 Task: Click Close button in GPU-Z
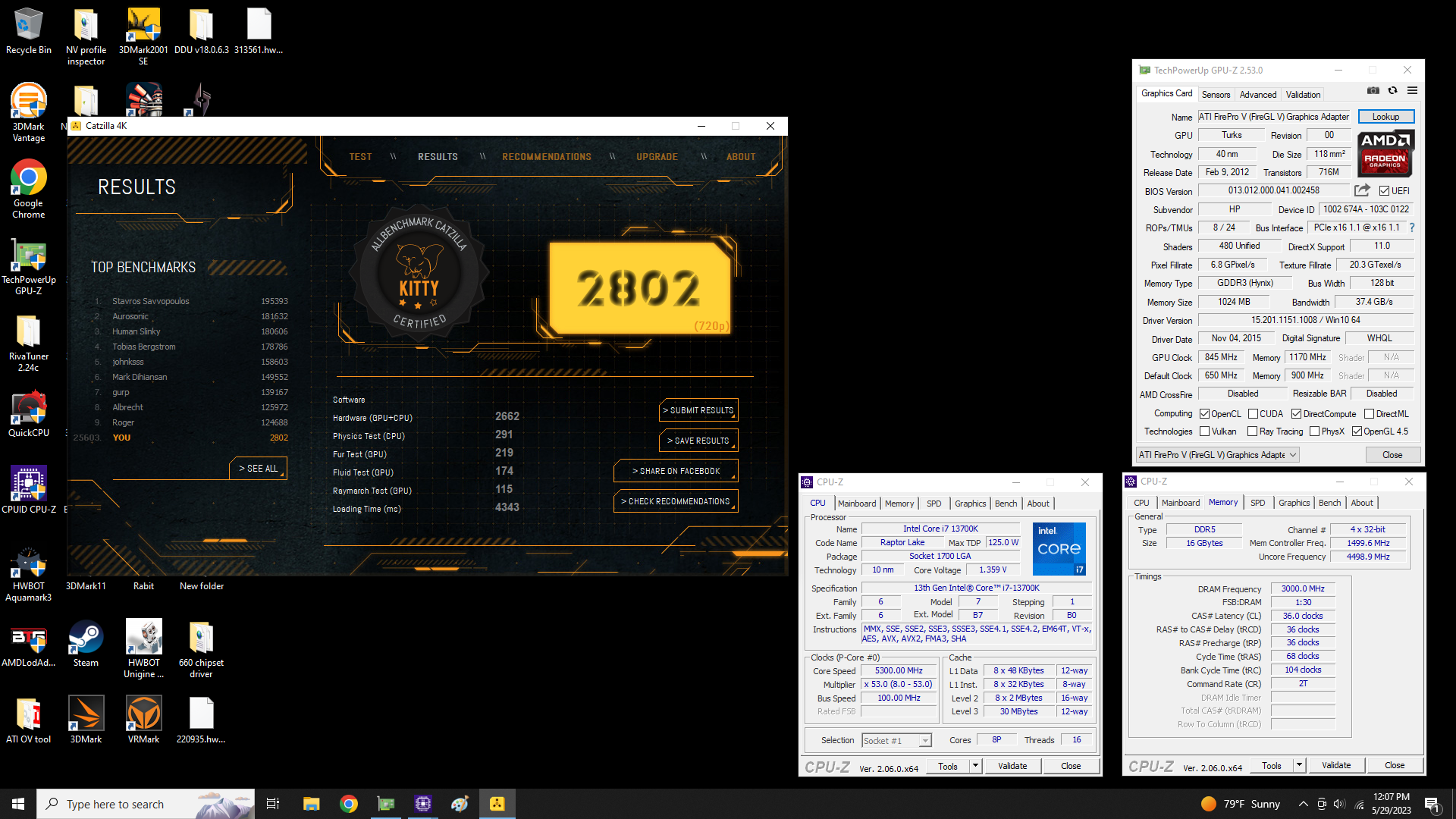1392,455
